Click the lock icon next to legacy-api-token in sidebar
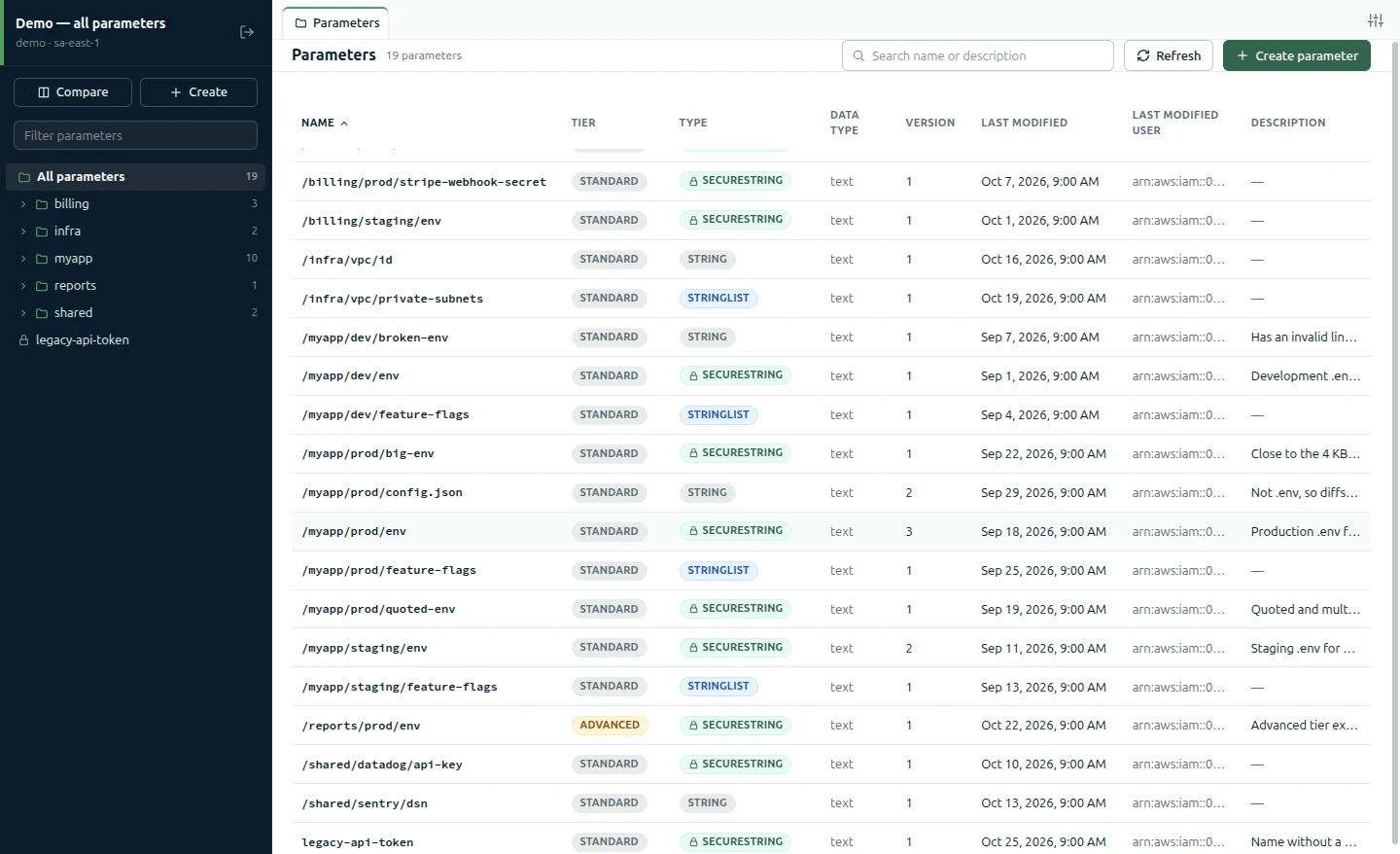Image resolution: width=1400 pixels, height=854 pixels. (x=23, y=340)
